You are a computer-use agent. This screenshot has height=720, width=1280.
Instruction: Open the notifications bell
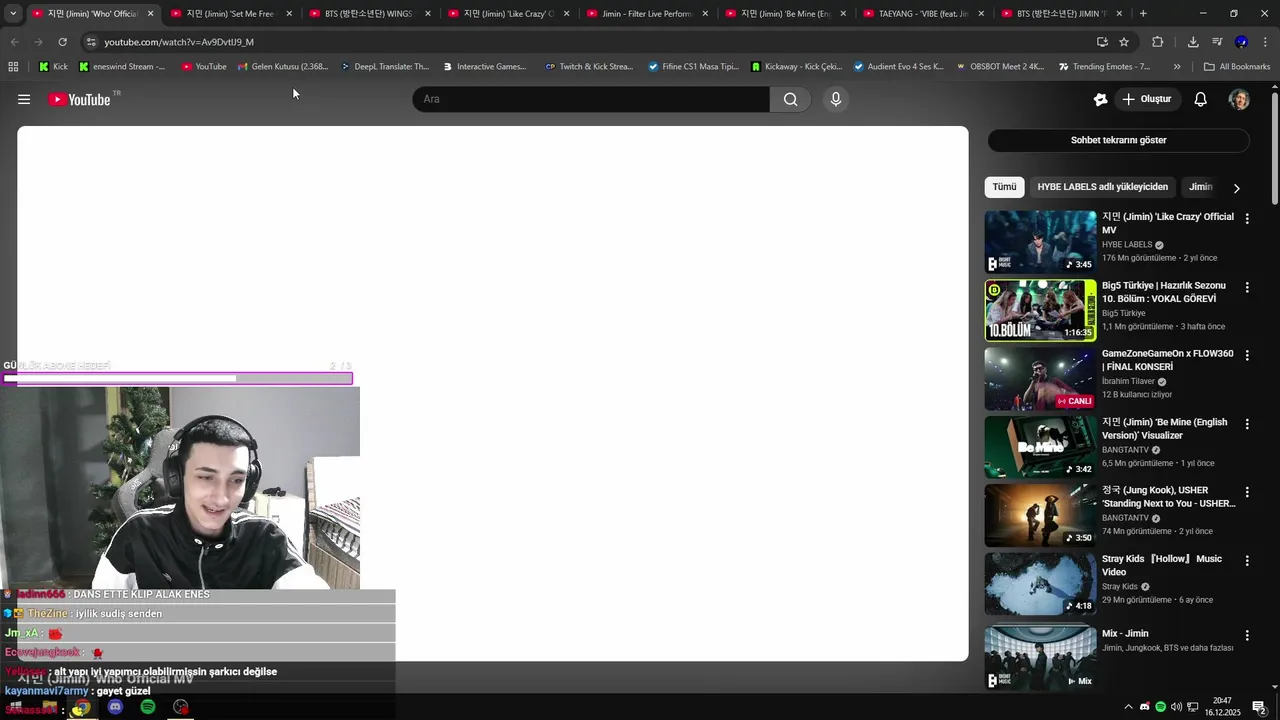click(1201, 99)
